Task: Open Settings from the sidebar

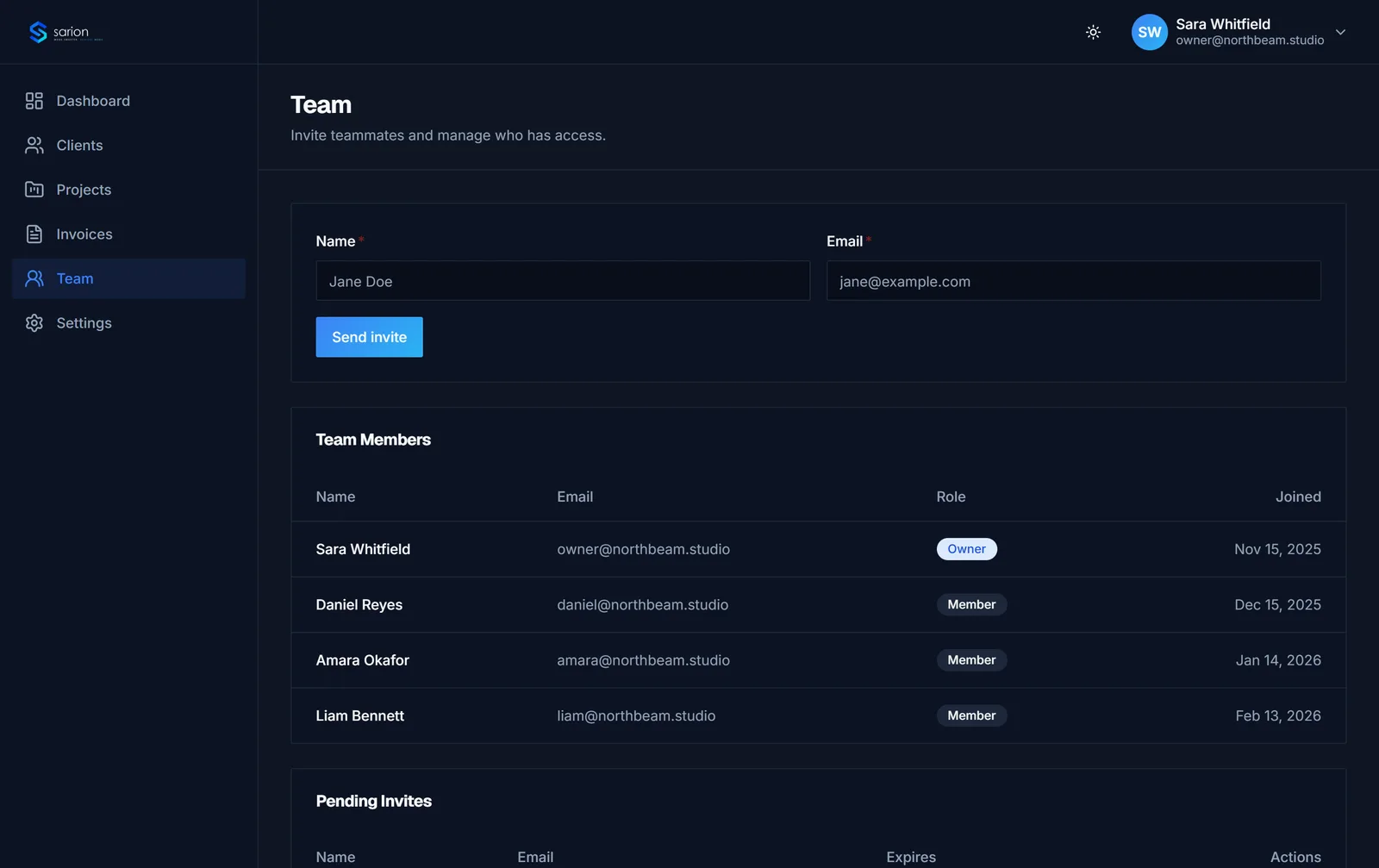Action: pos(129,323)
